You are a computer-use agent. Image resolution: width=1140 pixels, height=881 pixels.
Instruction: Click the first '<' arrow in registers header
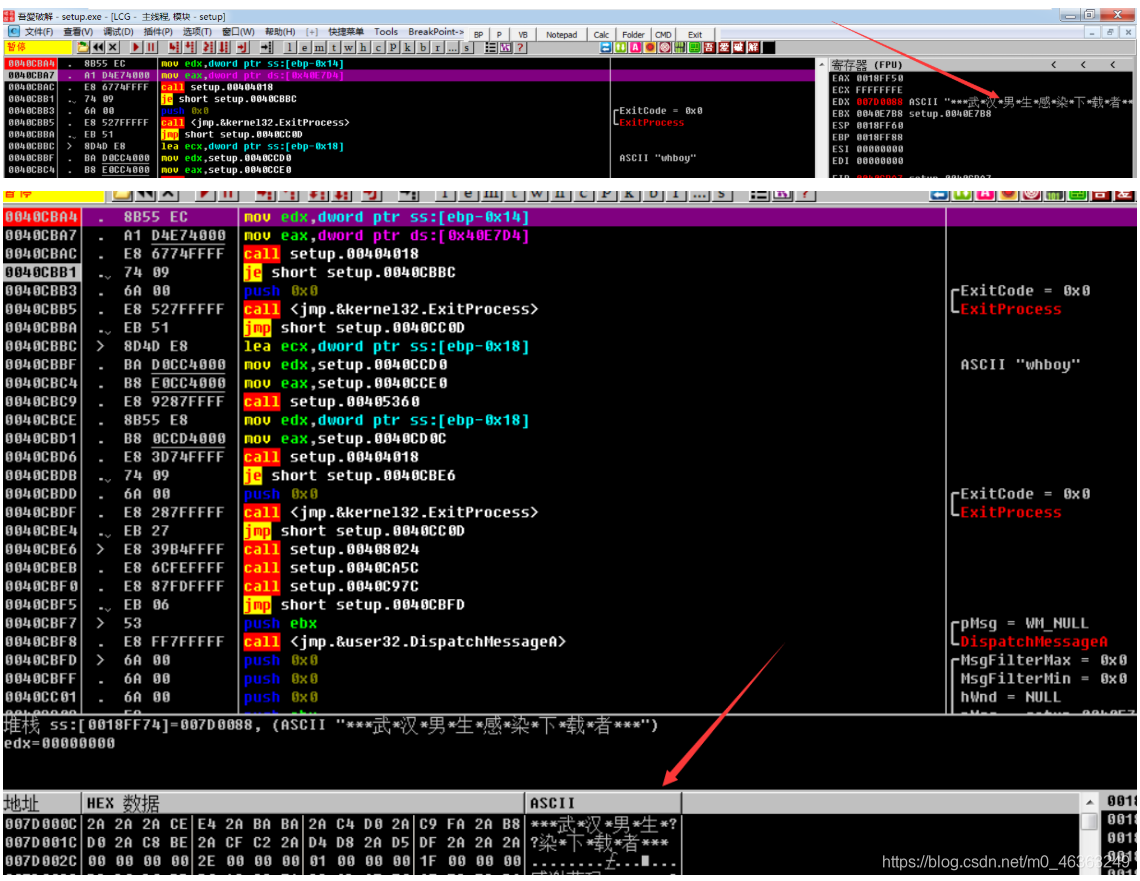click(1053, 65)
